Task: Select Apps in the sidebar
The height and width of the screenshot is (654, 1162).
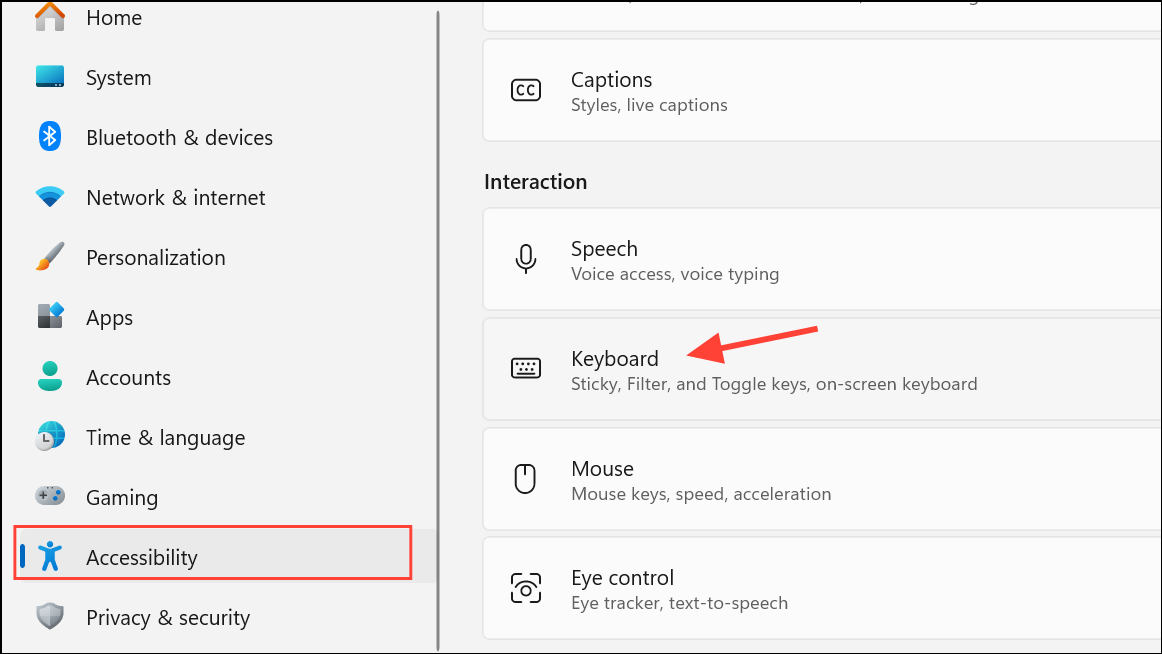Action: click(109, 317)
